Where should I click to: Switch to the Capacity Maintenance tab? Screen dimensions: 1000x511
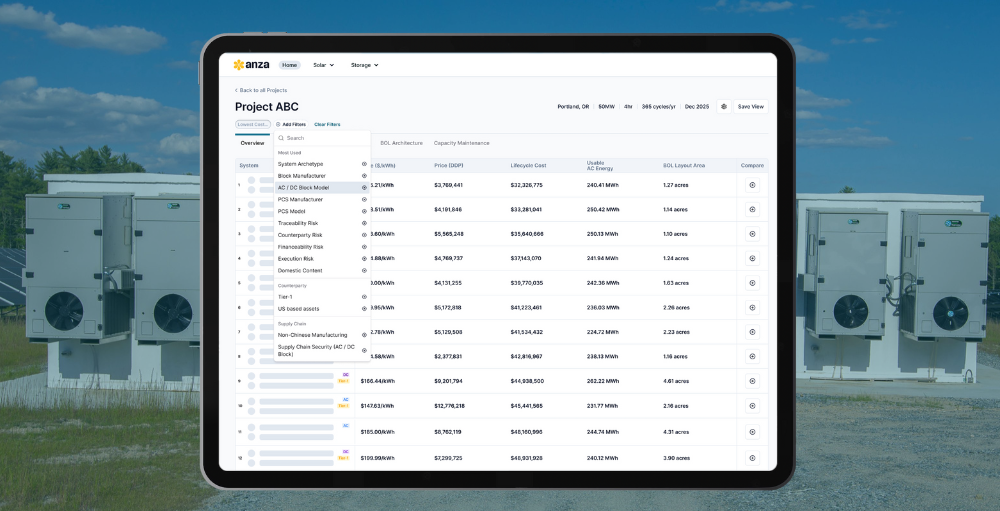(461, 143)
